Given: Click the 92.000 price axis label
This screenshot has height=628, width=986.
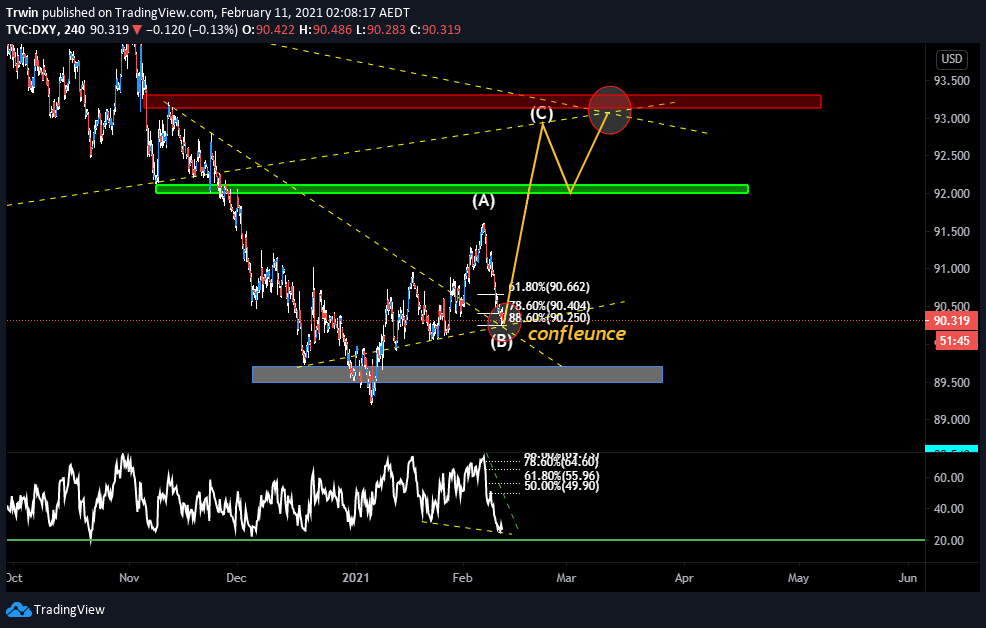Looking at the screenshot, I should pyautogui.click(x=951, y=194).
